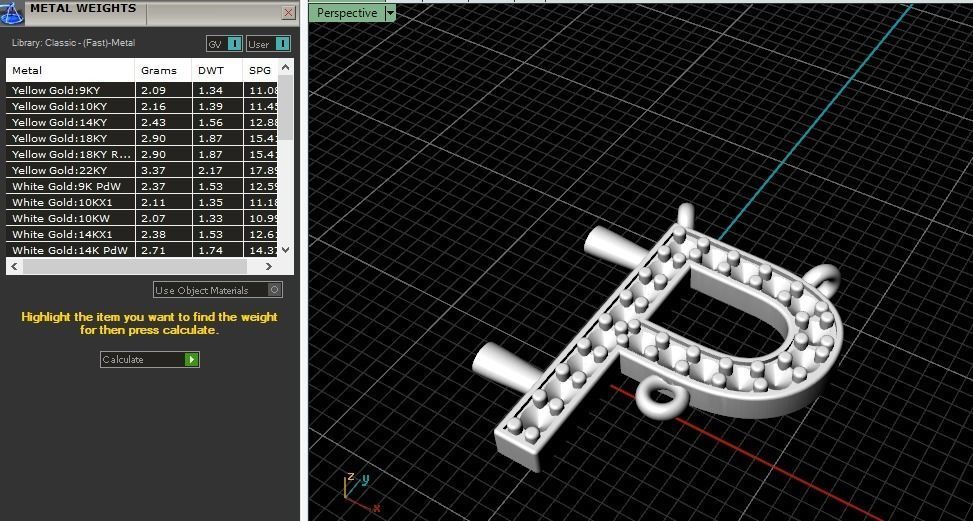Click the 2.43 grams value

(153, 122)
